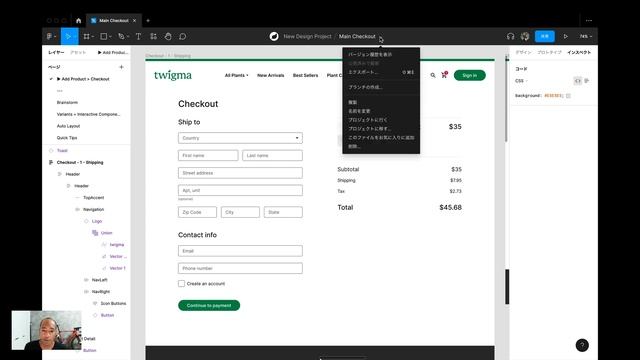Switch to the デザイン (Design) tab
This screenshot has width=640, height=360.
[x=523, y=52]
